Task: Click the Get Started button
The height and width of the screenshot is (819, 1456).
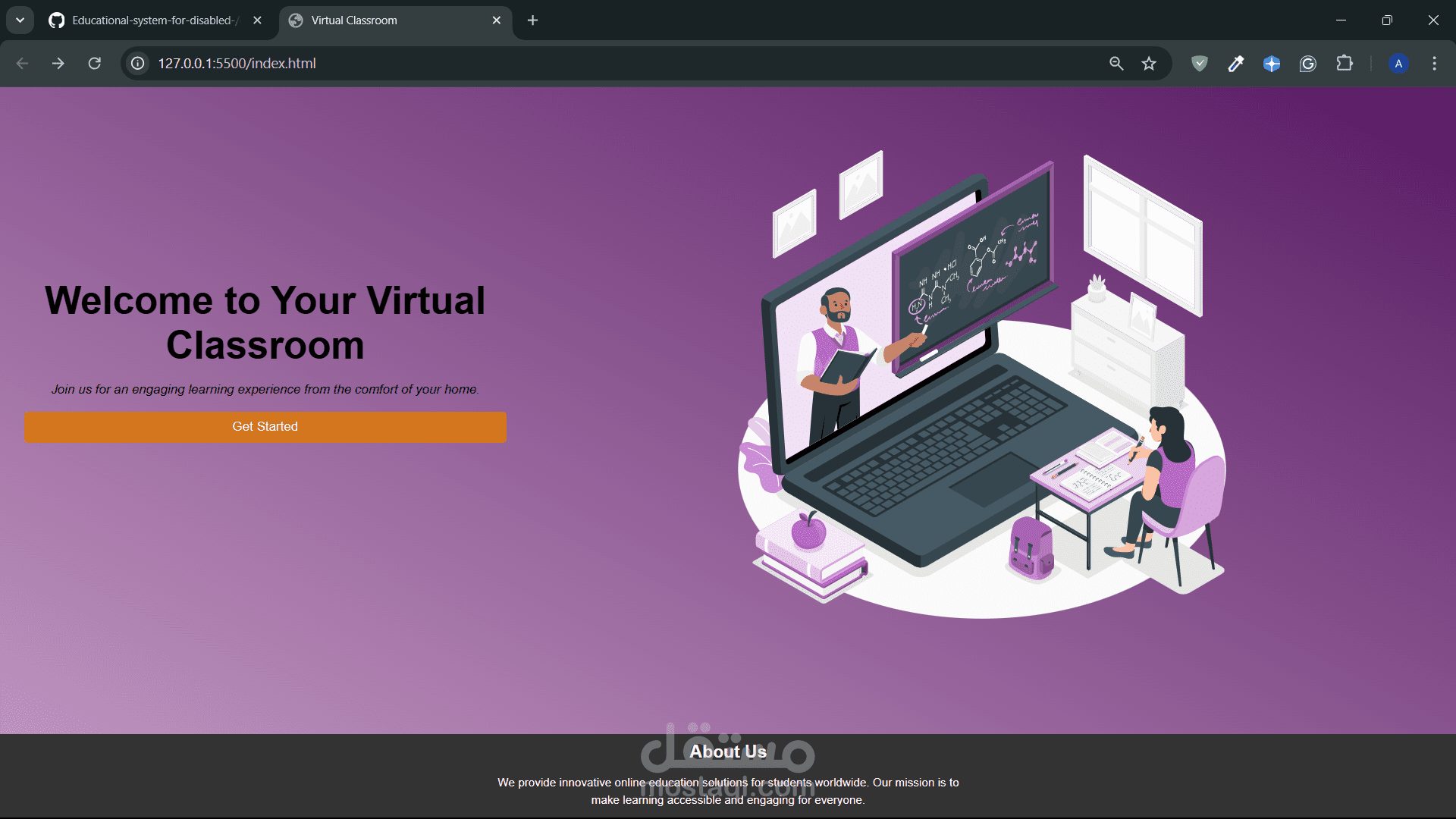Action: (265, 427)
